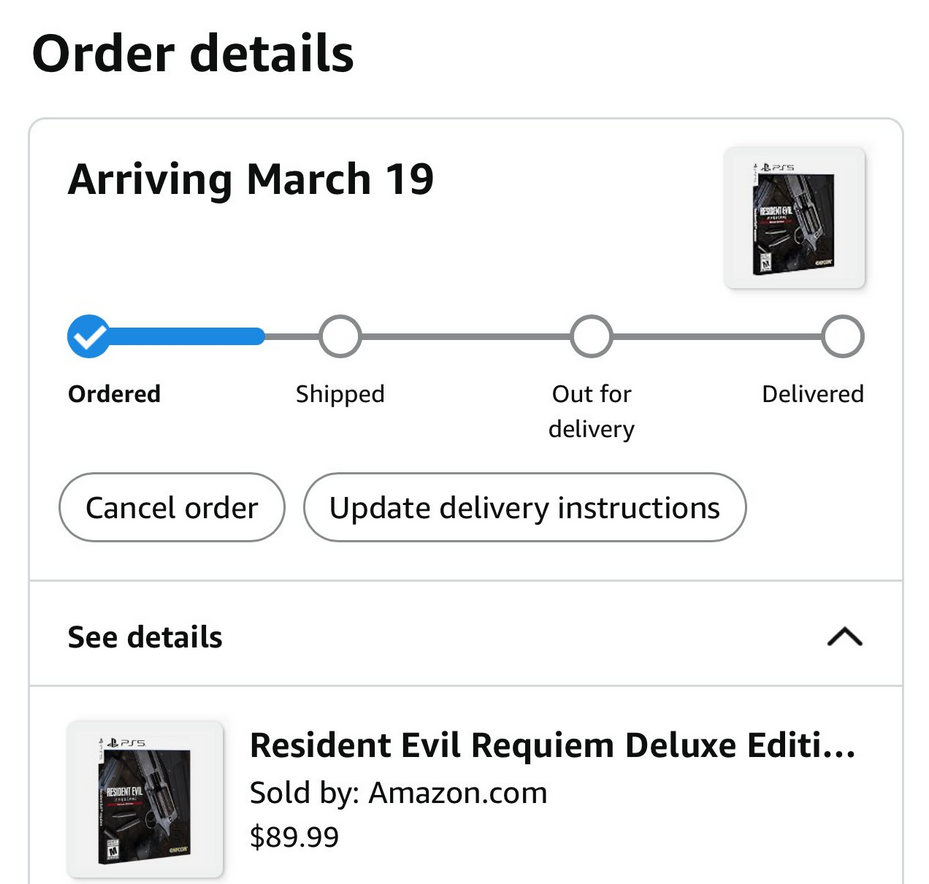Viewport: 929px width, 884px height.
Task: Click the Sold by: Amazon.com text
Action: (x=398, y=793)
